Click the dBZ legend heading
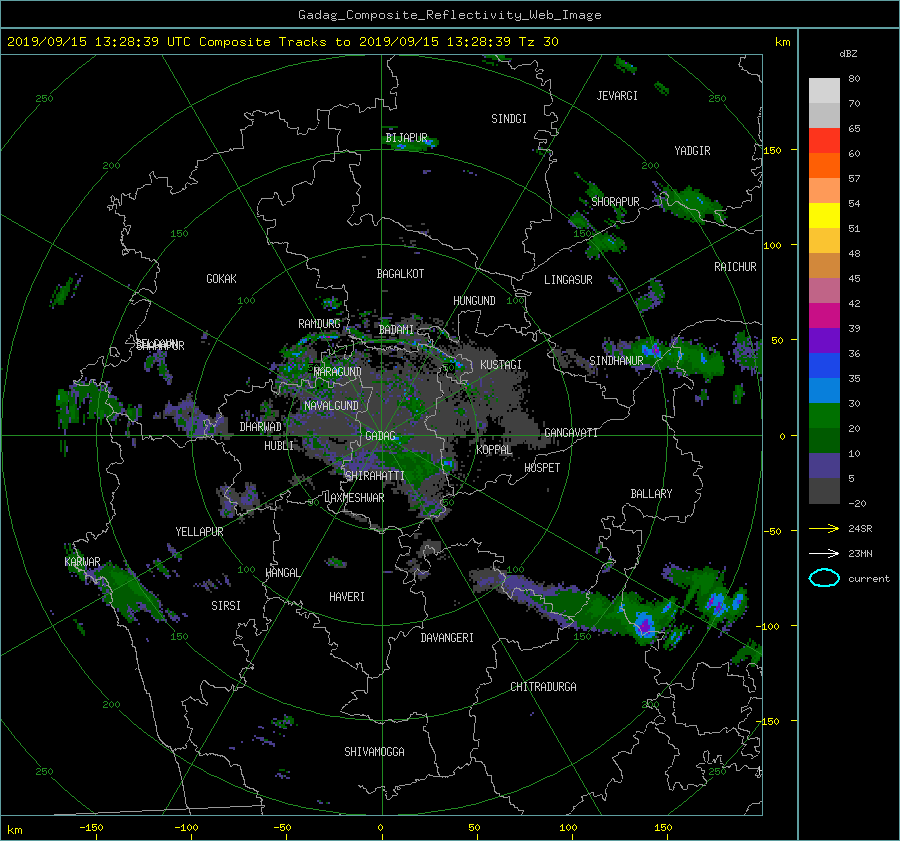The height and width of the screenshot is (841, 900). point(848,54)
